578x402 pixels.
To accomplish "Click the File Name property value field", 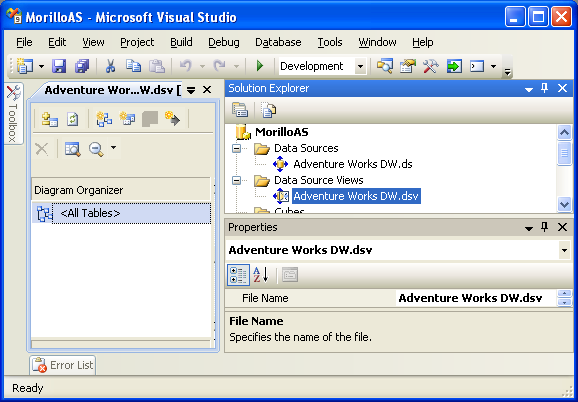I will pos(476,298).
